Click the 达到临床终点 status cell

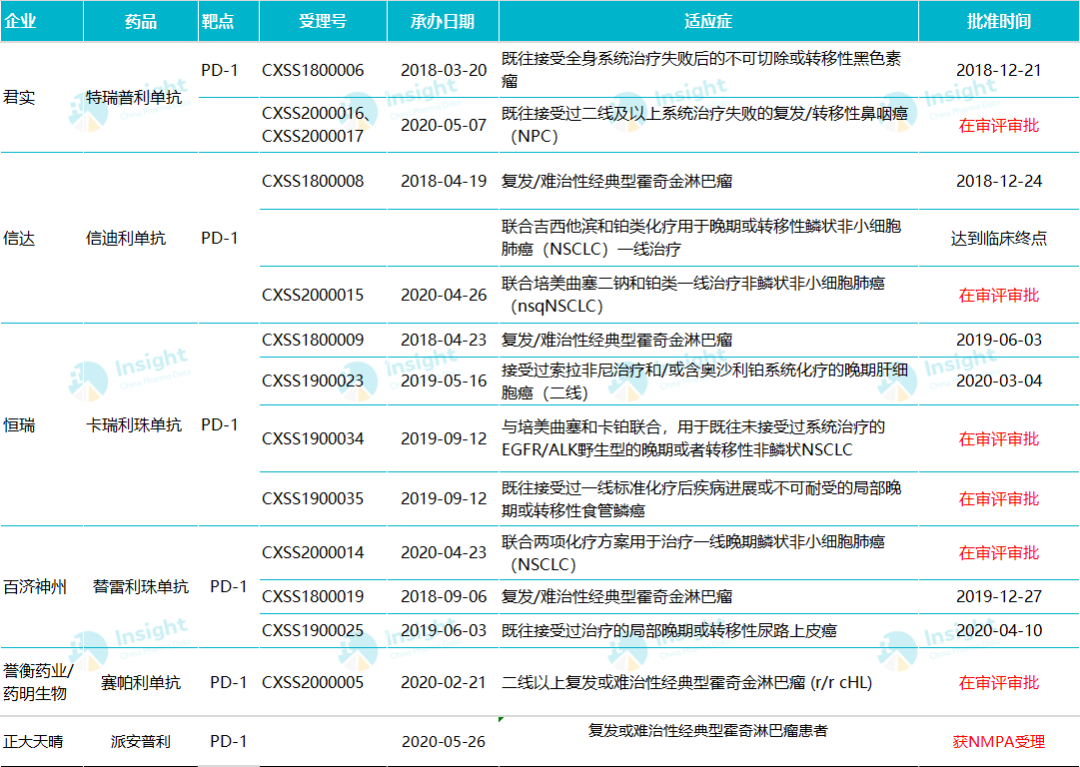(999, 238)
